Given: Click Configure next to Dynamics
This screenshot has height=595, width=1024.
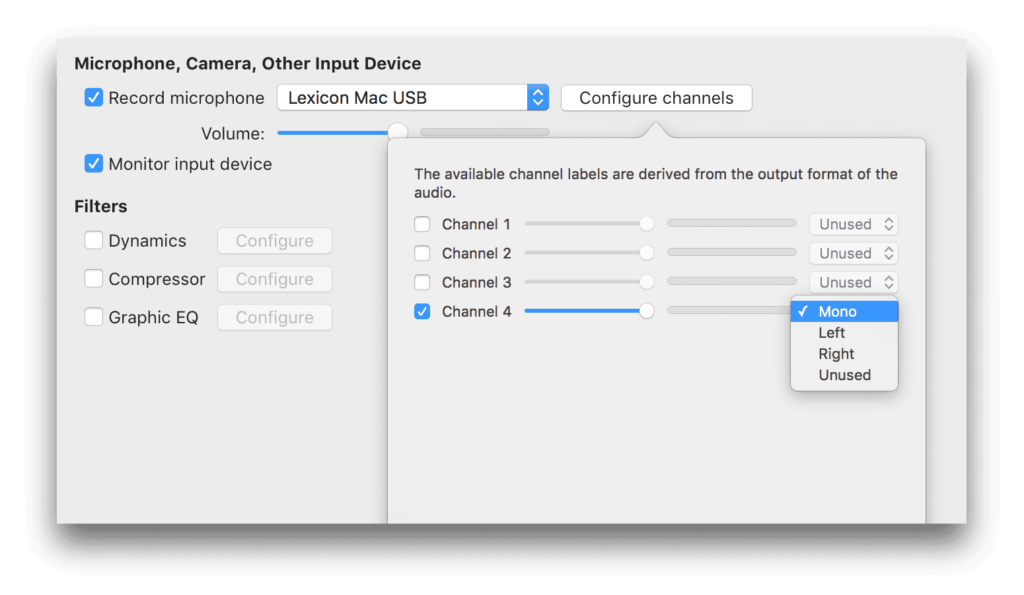Looking at the screenshot, I should pyautogui.click(x=274, y=240).
